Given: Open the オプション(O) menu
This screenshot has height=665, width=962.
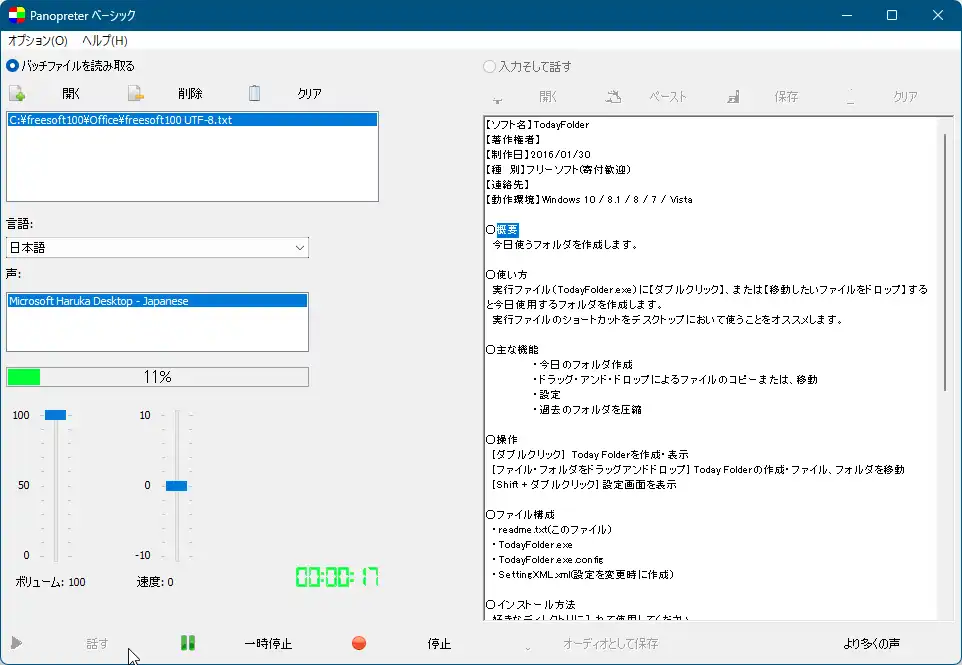Looking at the screenshot, I should pos(37,41).
